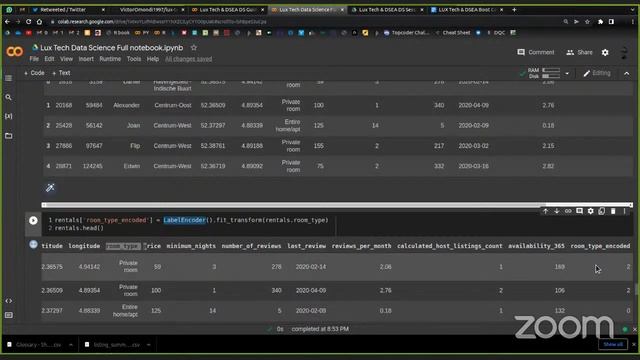640x360 pixels.
Task: Move cell up with arrow icon
Action: point(546,211)
